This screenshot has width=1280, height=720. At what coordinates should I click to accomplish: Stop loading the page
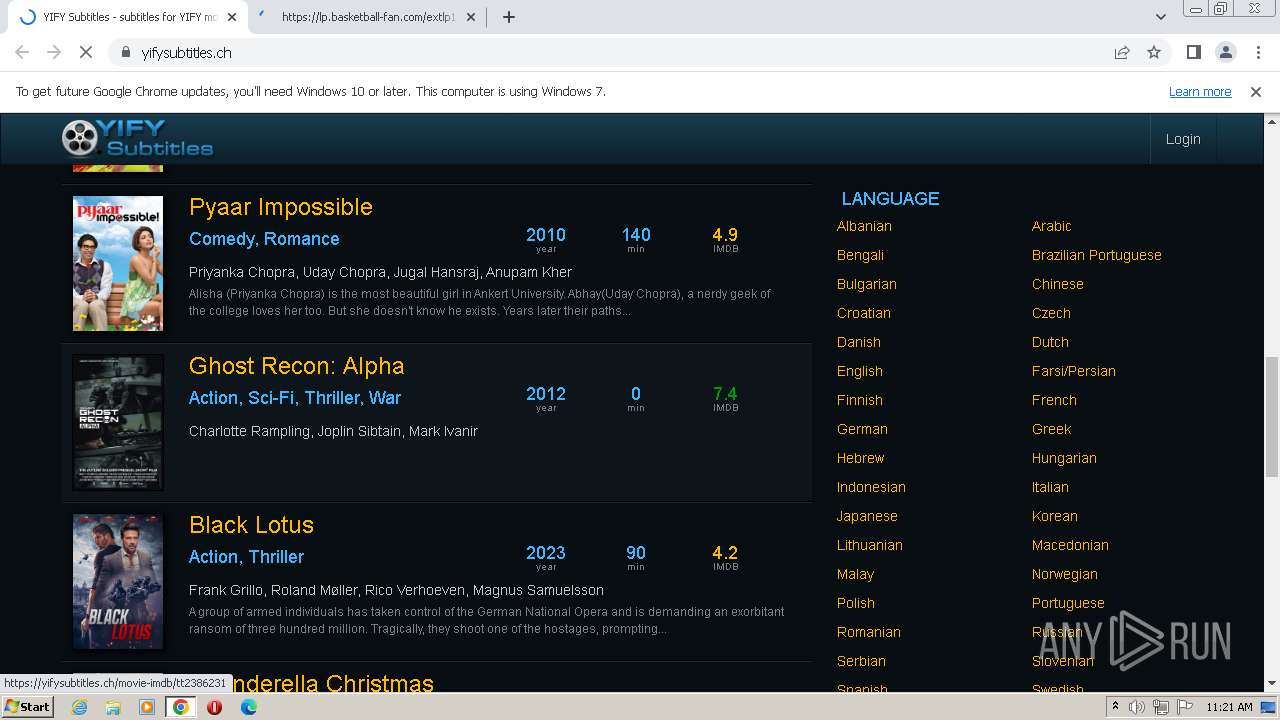[x=86, y=52]
